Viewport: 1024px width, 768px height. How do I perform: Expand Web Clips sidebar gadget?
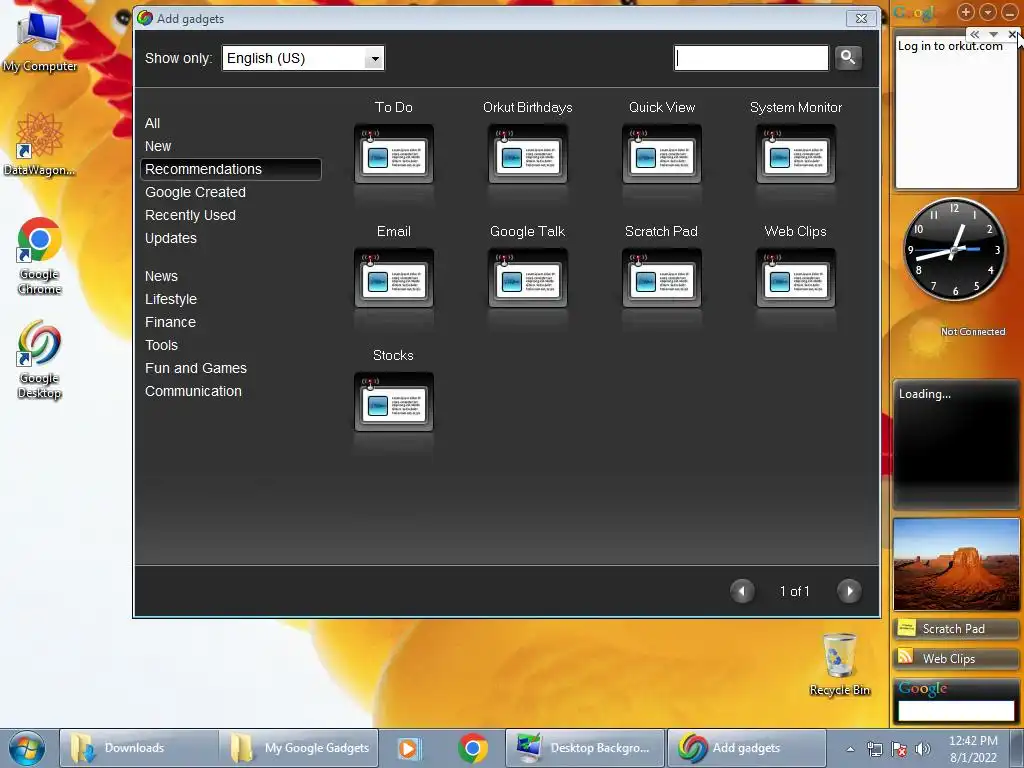point(956,658)
